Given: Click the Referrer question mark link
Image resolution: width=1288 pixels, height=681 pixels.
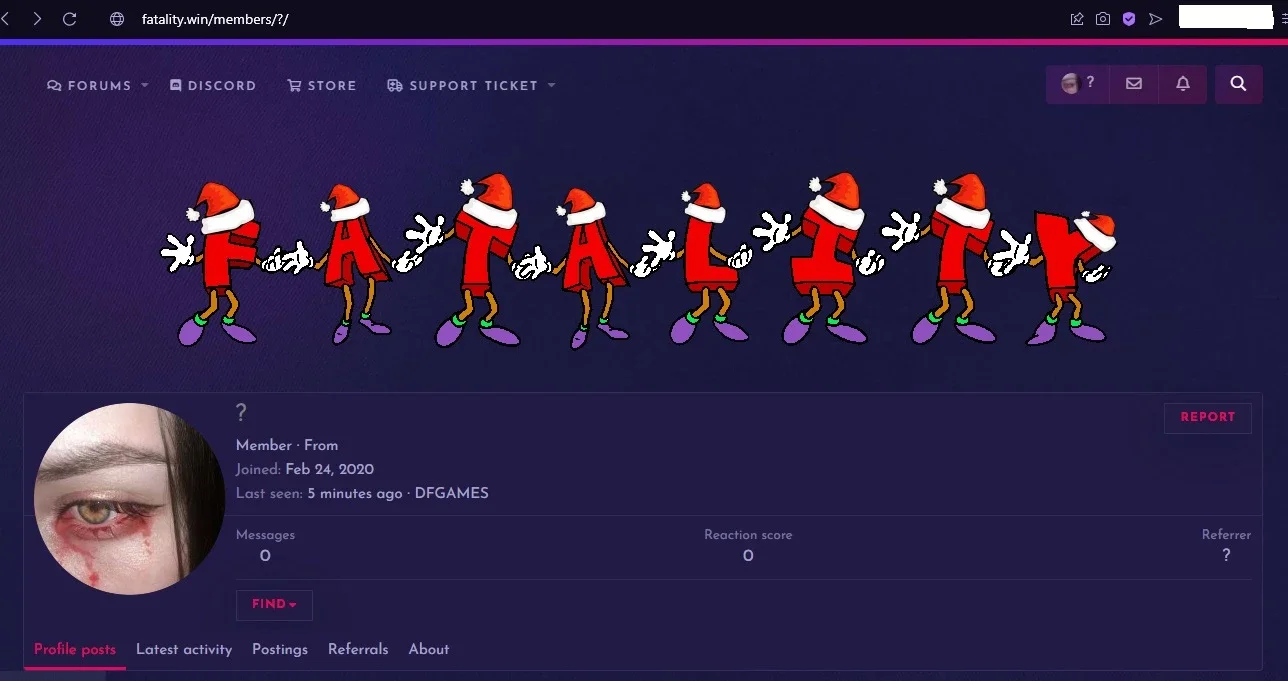Looking at the screenshot, I should pos(1227,556).
